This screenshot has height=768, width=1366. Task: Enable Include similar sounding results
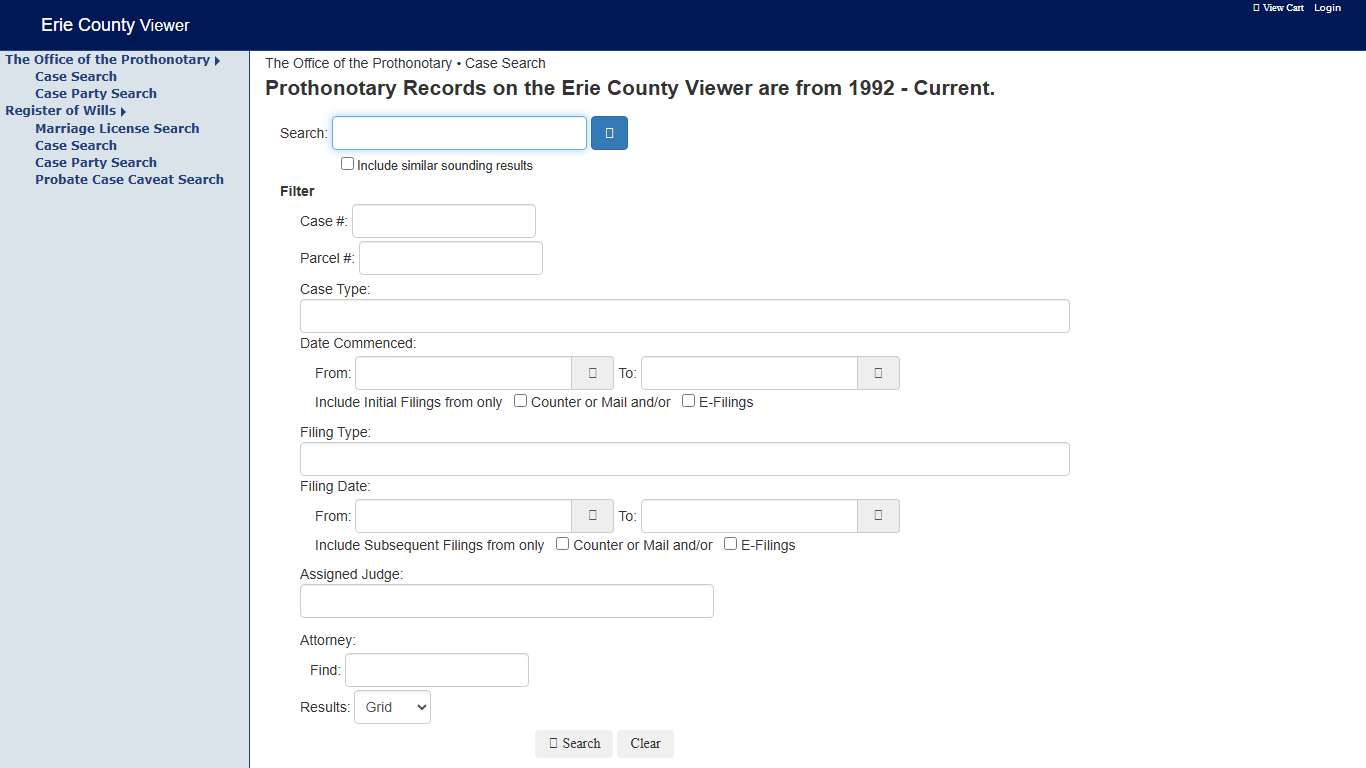[348, 164]
